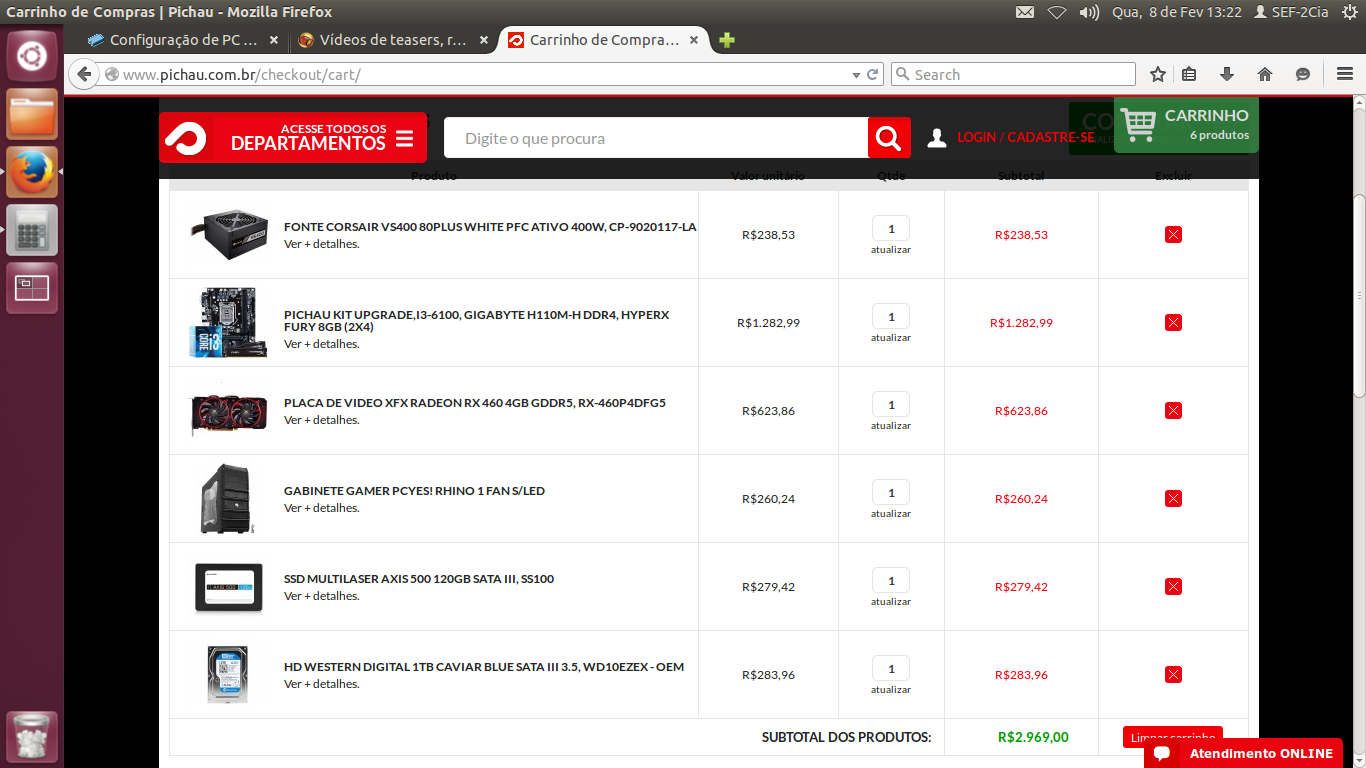The height and width of the screenshot is (768, 1366).
Task: Close the Configuração de PC tab
Action: 274,41
